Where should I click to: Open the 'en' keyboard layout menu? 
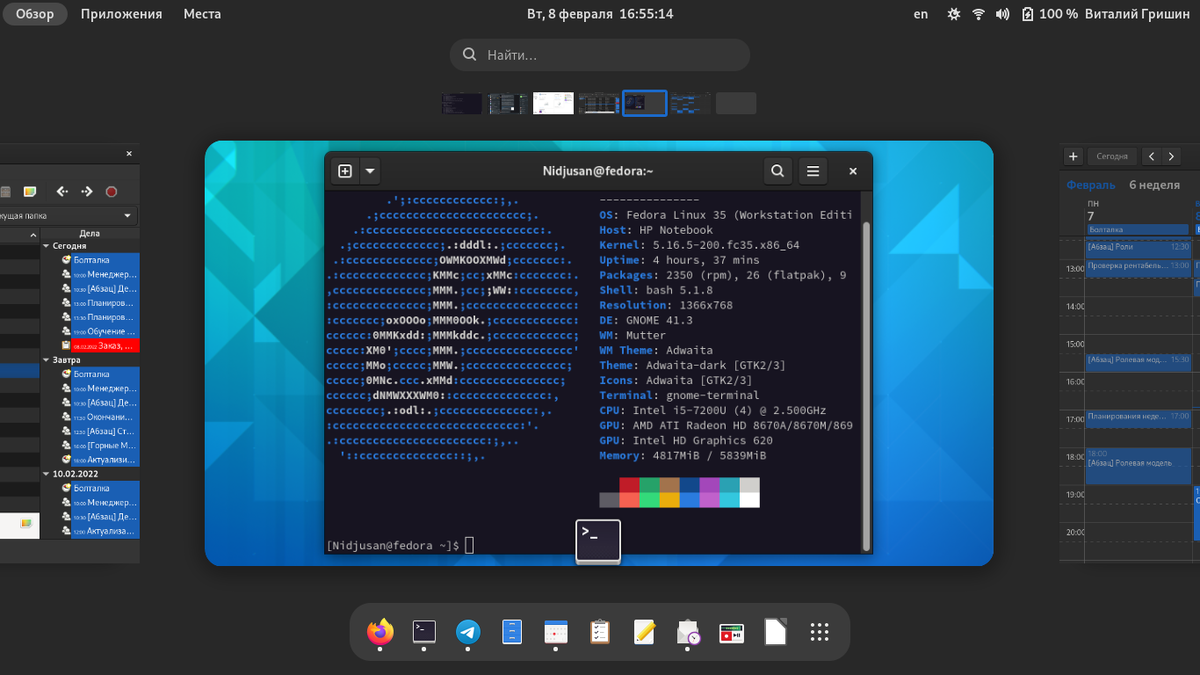point(921,14)
